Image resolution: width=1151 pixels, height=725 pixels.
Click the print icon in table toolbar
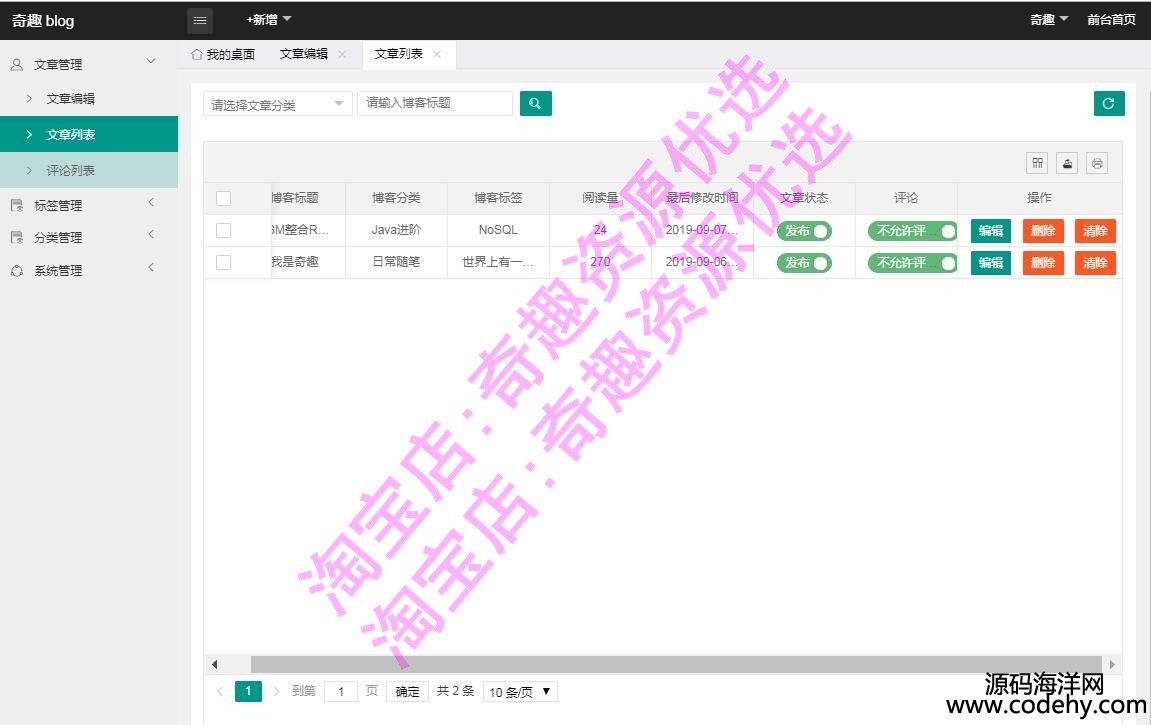1097,163
